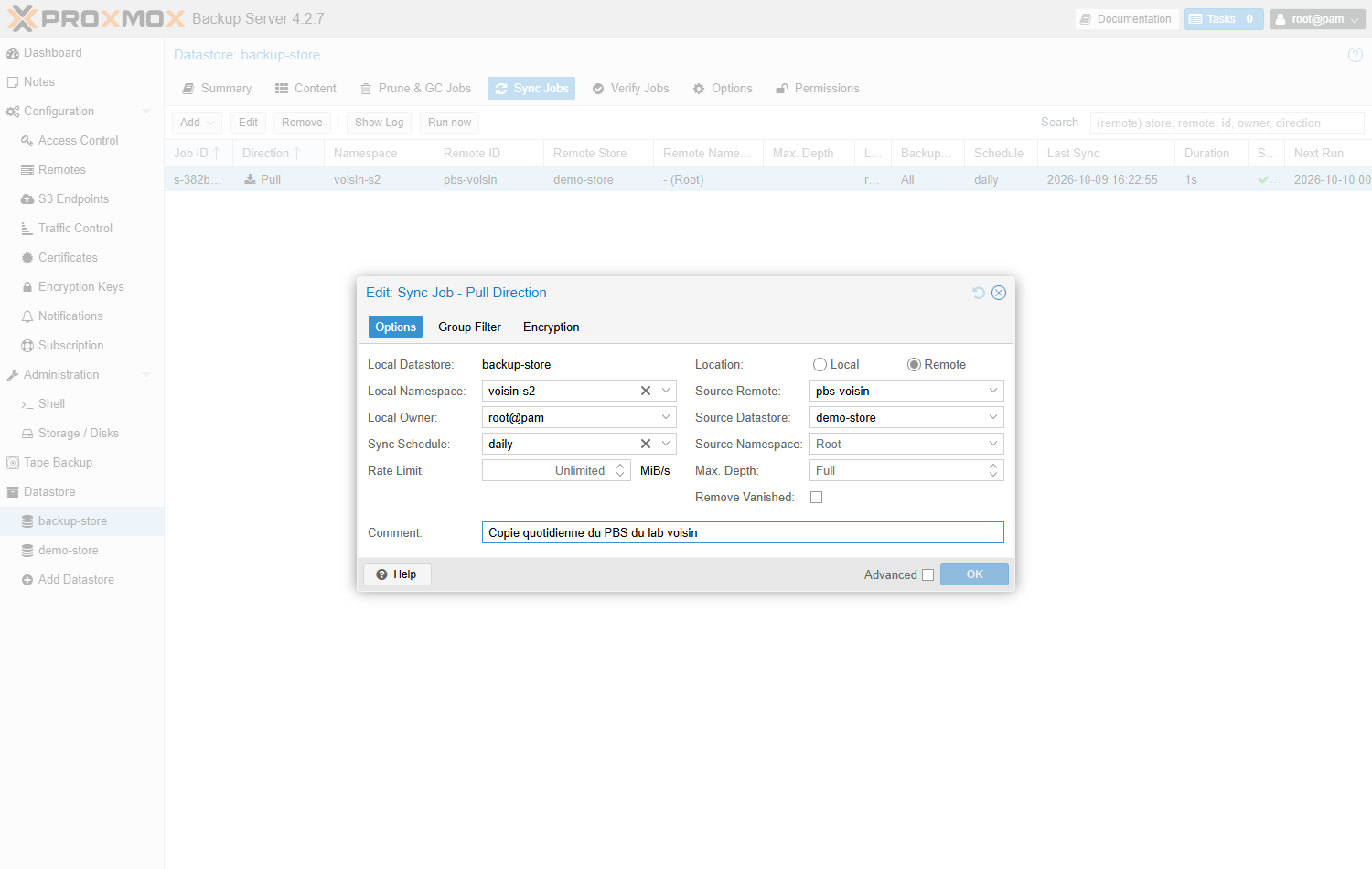The image size is (1372, 869).
Task: Reset the Sync Job dialog form
Action: (979, 293)
